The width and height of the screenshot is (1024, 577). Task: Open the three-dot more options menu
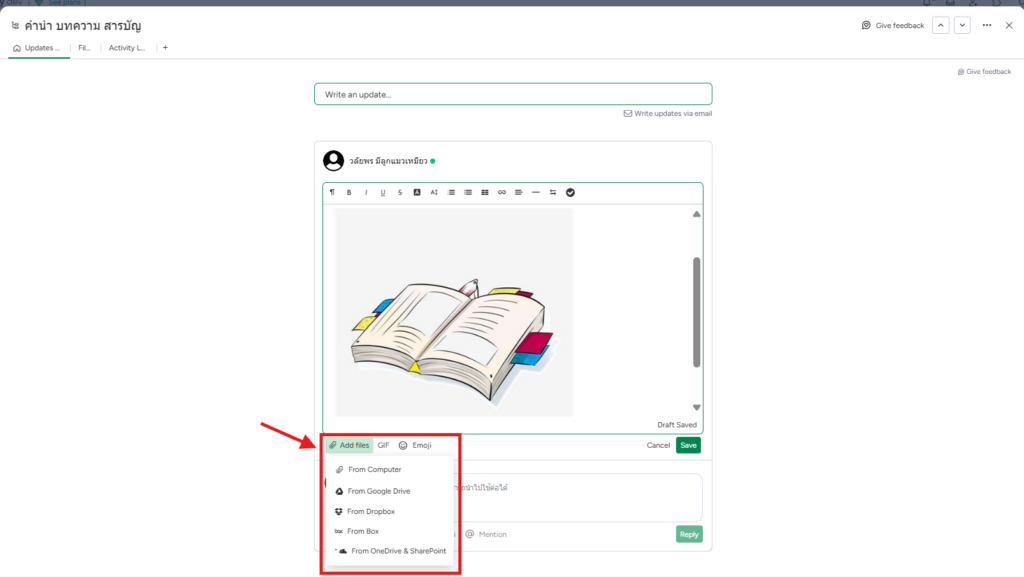987,25
